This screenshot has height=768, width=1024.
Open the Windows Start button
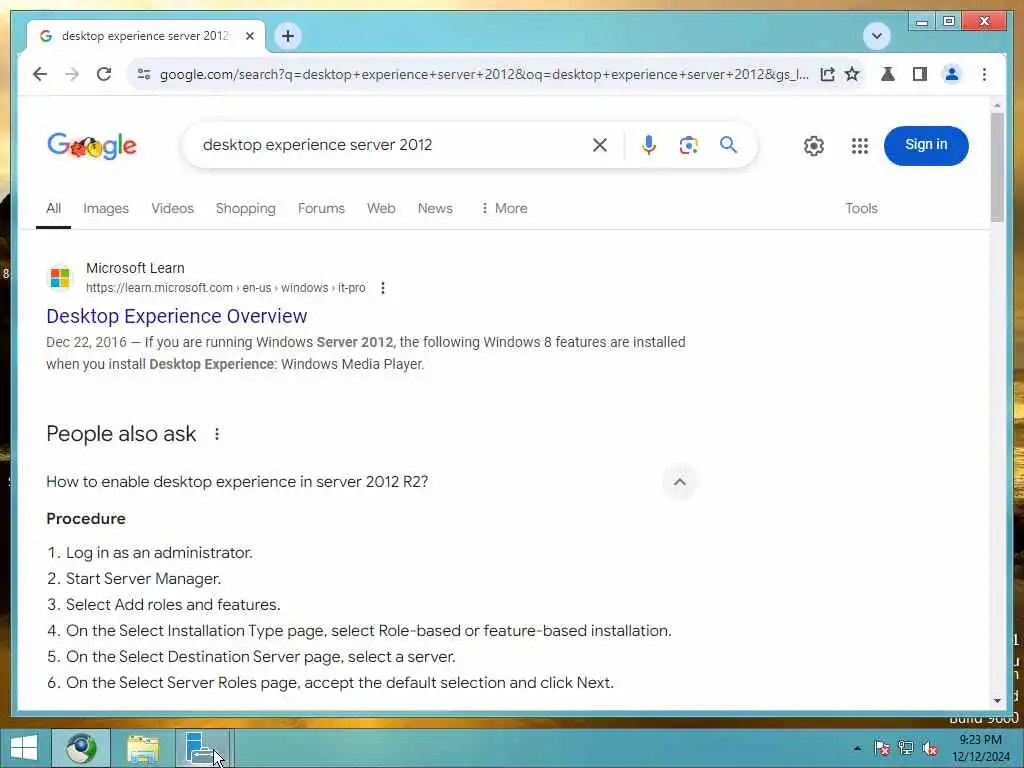click(24, 748)
